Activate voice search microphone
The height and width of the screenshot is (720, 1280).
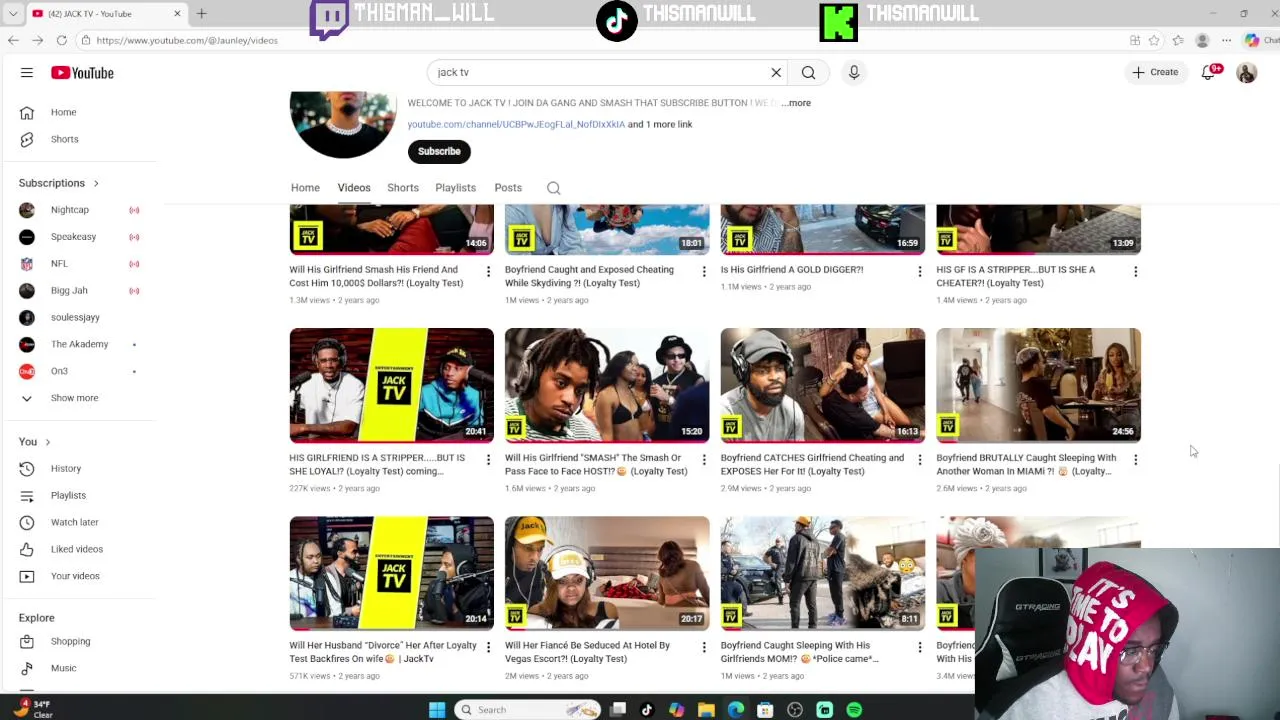(854, 72)
